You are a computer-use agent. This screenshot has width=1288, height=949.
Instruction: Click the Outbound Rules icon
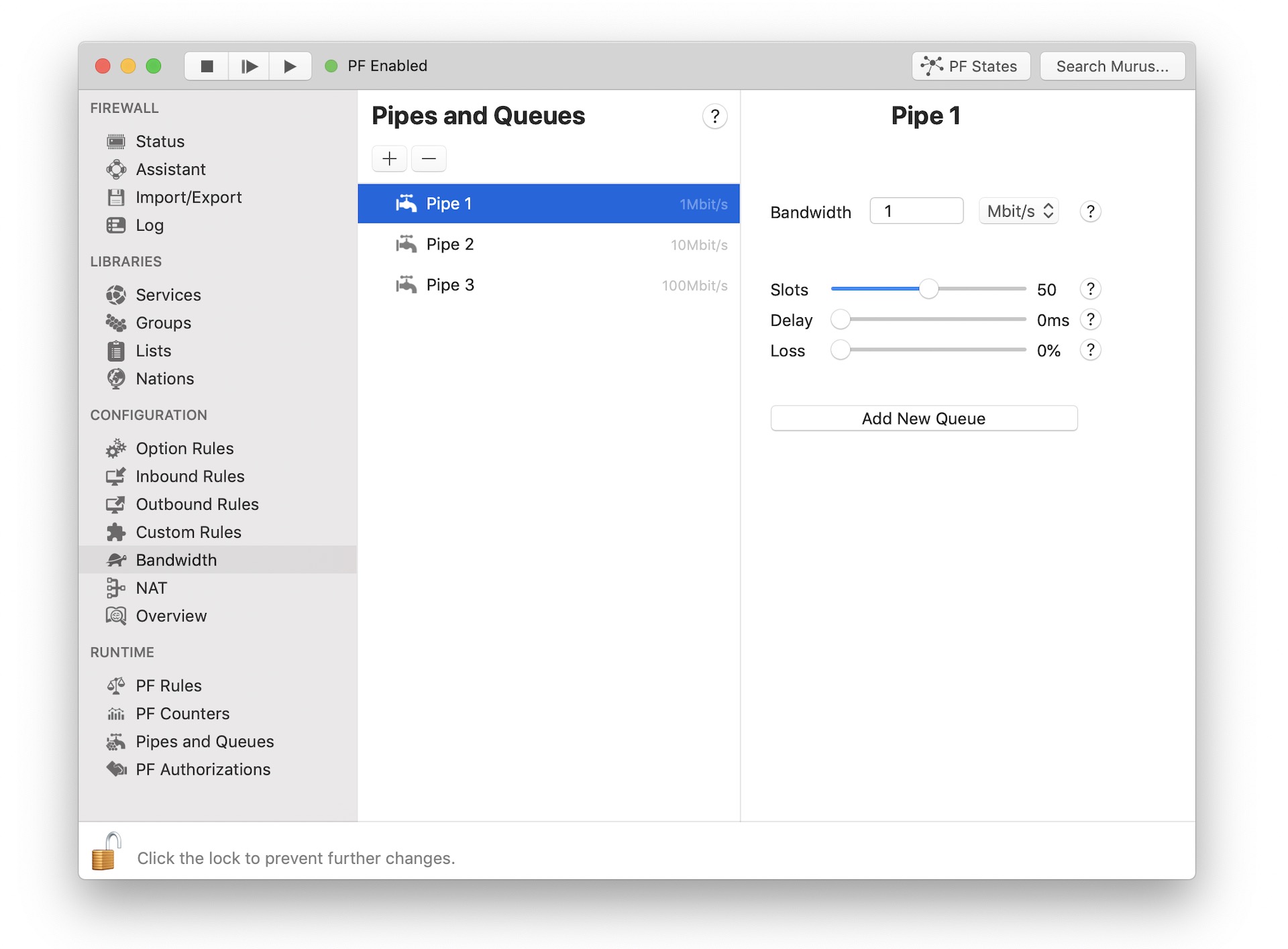pos(116,504)
